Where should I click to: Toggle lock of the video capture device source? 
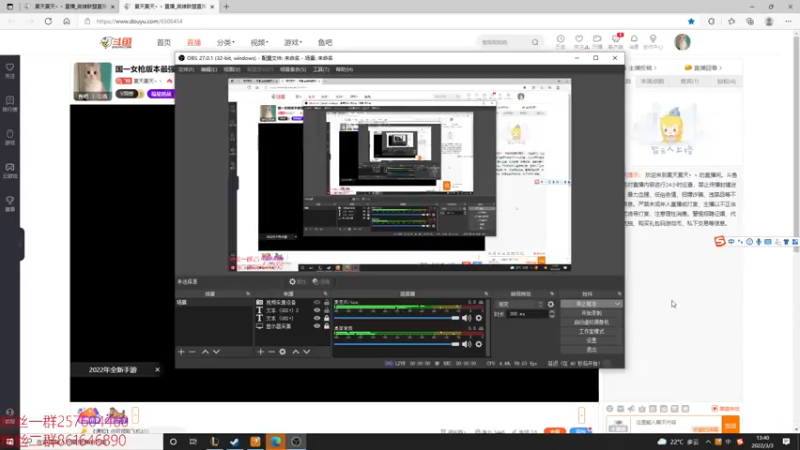[327, 303]
